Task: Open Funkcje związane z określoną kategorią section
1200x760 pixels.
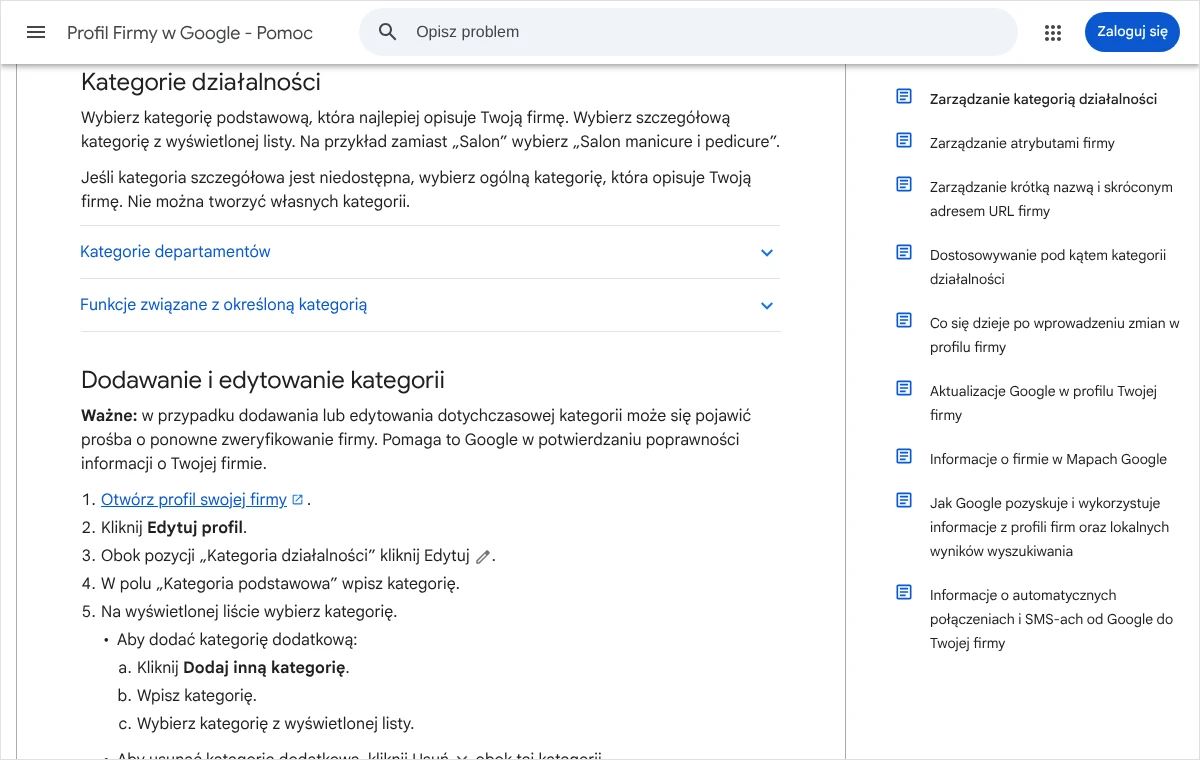Action: 430,305
